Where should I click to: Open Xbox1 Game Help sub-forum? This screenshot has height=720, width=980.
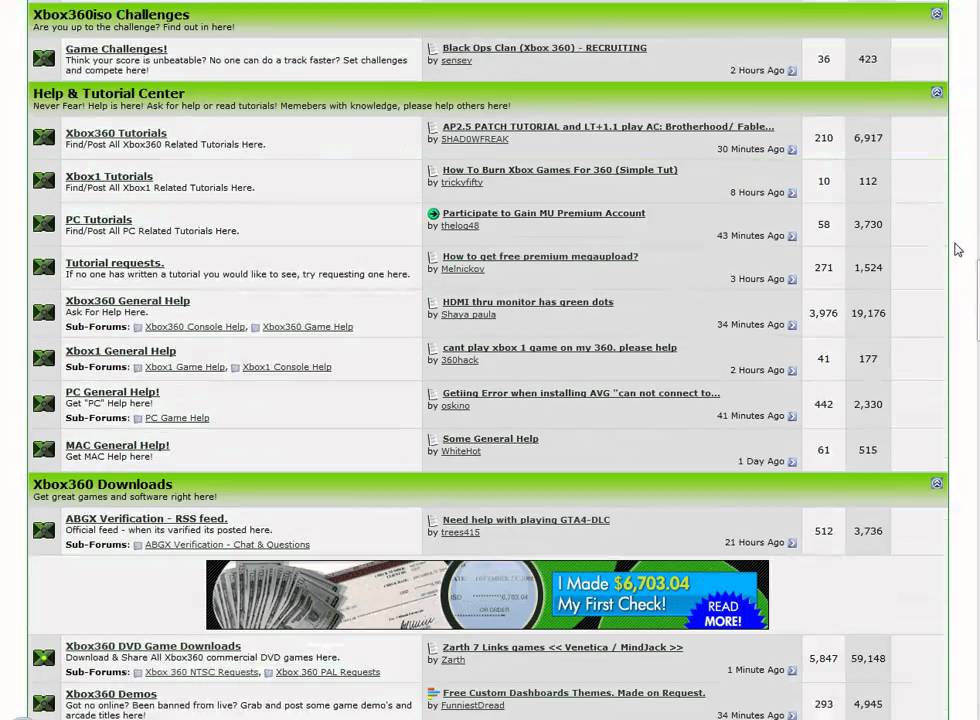click(185, 367)
